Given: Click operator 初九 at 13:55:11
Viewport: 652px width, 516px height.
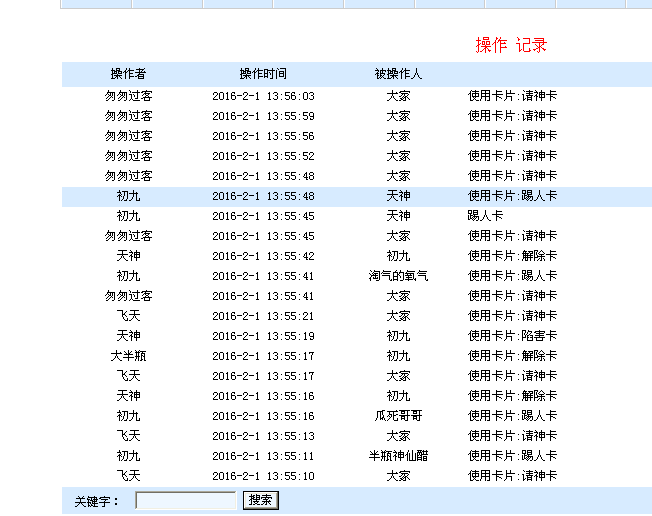Looking at the screenshot, I should pos(128,456).
